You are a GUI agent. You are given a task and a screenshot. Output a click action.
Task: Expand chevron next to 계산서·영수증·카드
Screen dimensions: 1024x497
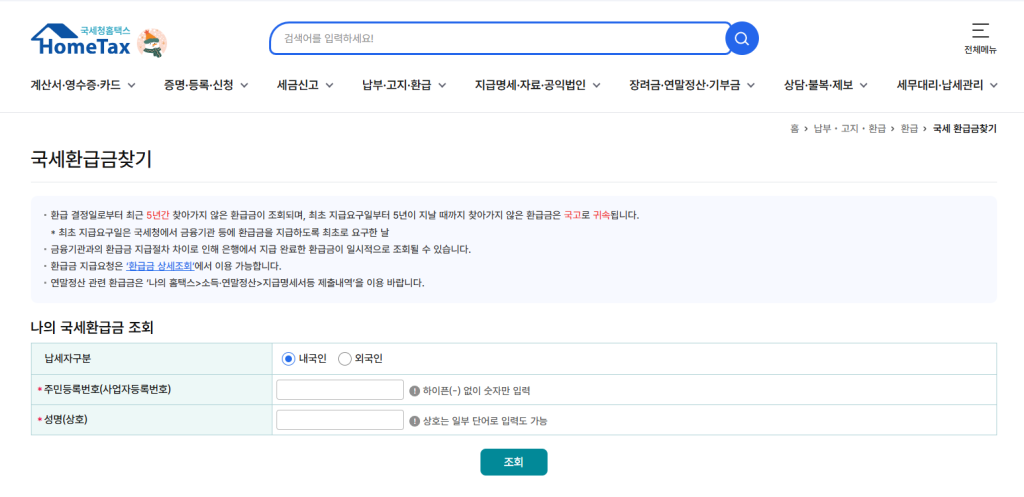pyautogui.click(x=131, y=85)
